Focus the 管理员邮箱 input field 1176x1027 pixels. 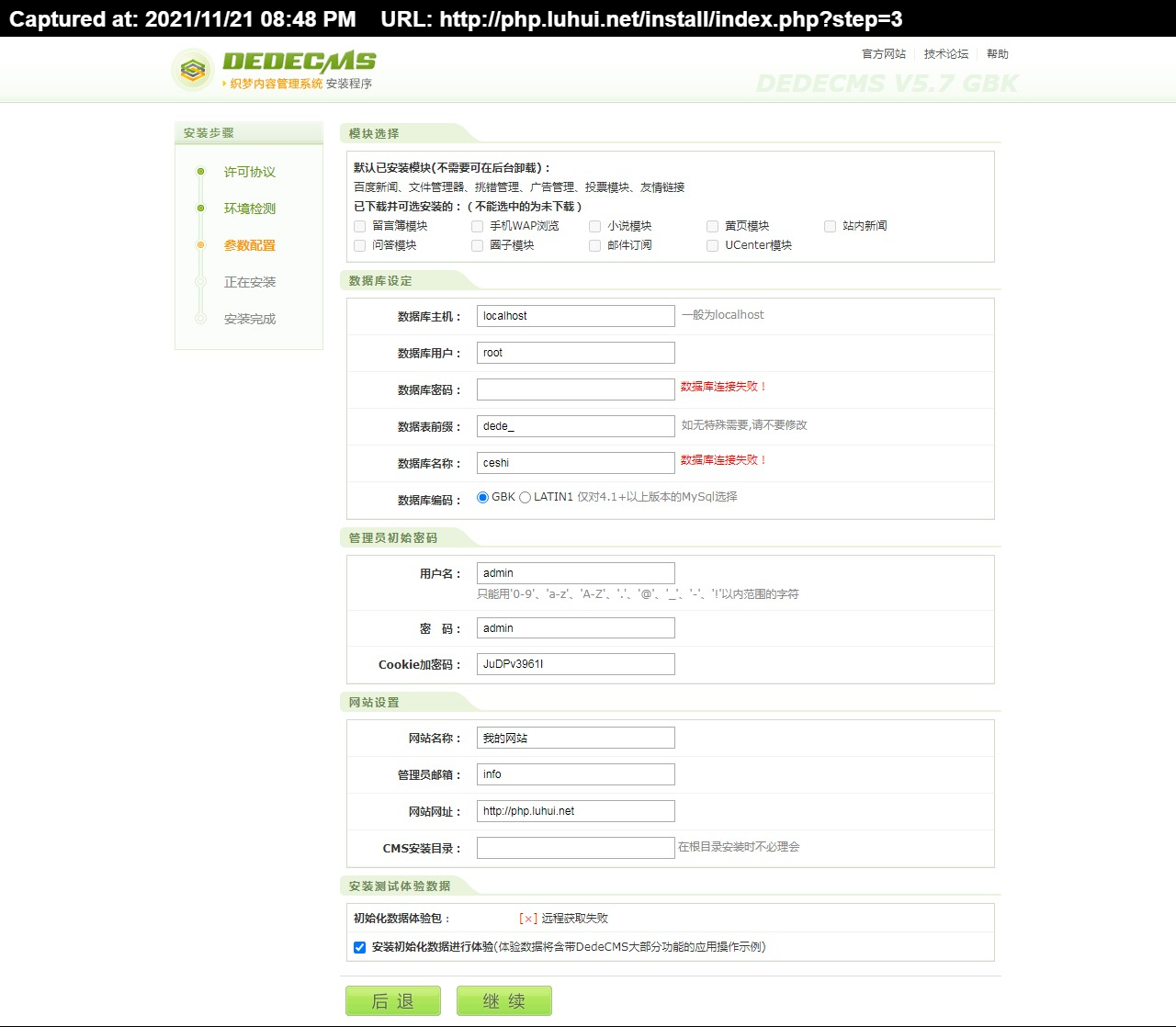pos(576,774)
